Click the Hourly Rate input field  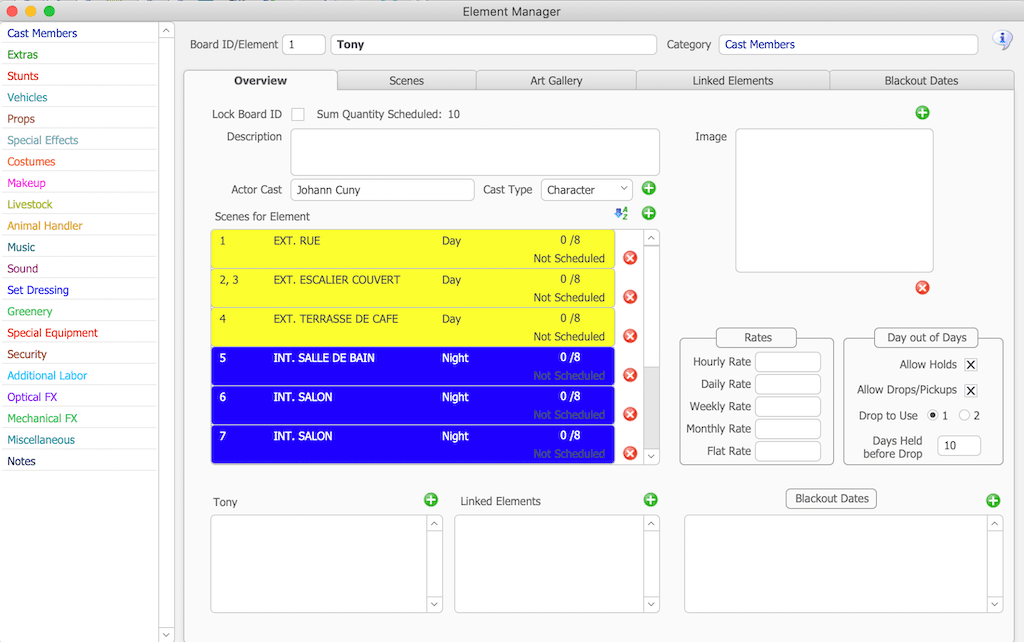click(787, 362)
